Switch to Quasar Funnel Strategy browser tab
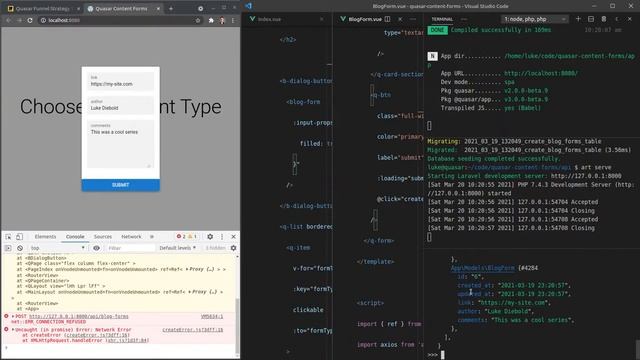 pyautogui.click(x=42, y=8)
